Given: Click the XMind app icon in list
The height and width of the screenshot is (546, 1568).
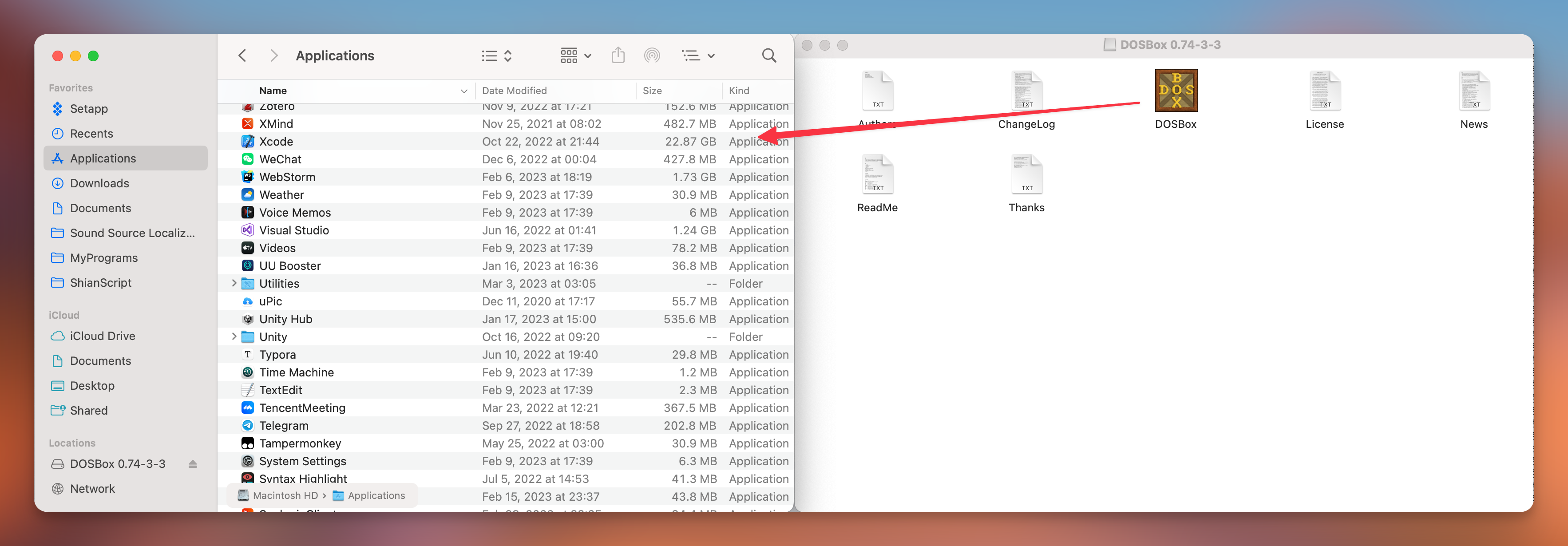Looking at the screenshot, I should click(248, 123).
